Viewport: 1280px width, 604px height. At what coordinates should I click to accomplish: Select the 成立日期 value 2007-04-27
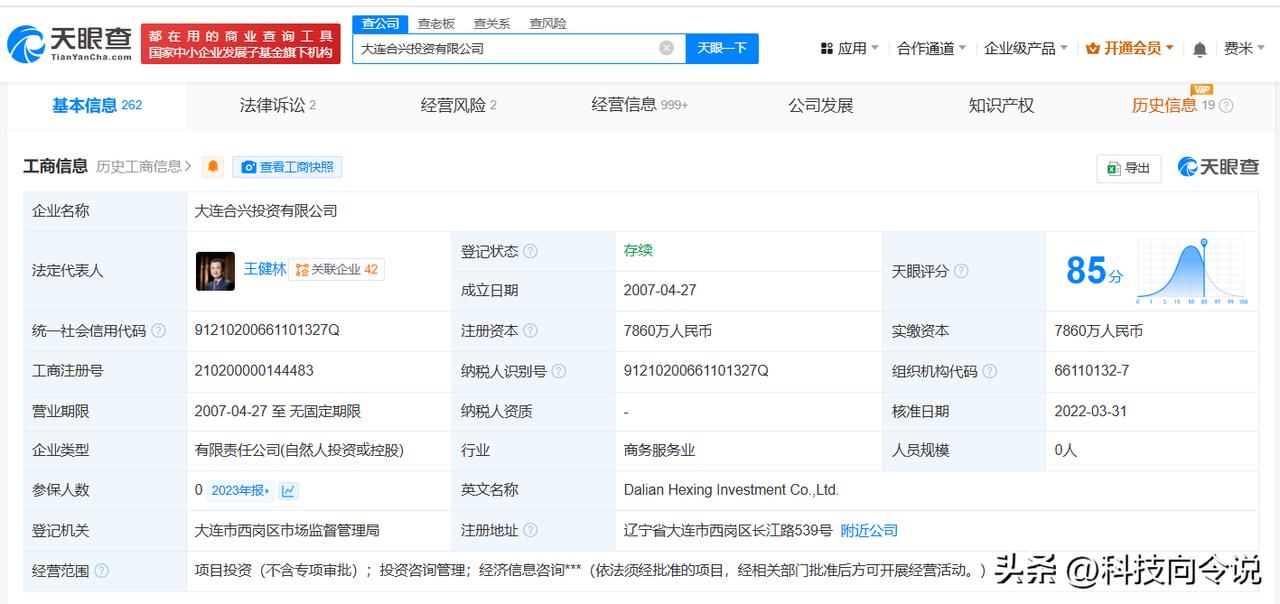(660, 290)
